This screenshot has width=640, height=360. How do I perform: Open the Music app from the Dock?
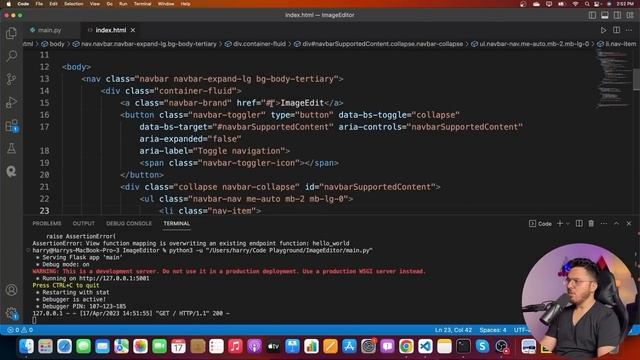[235, 346]
